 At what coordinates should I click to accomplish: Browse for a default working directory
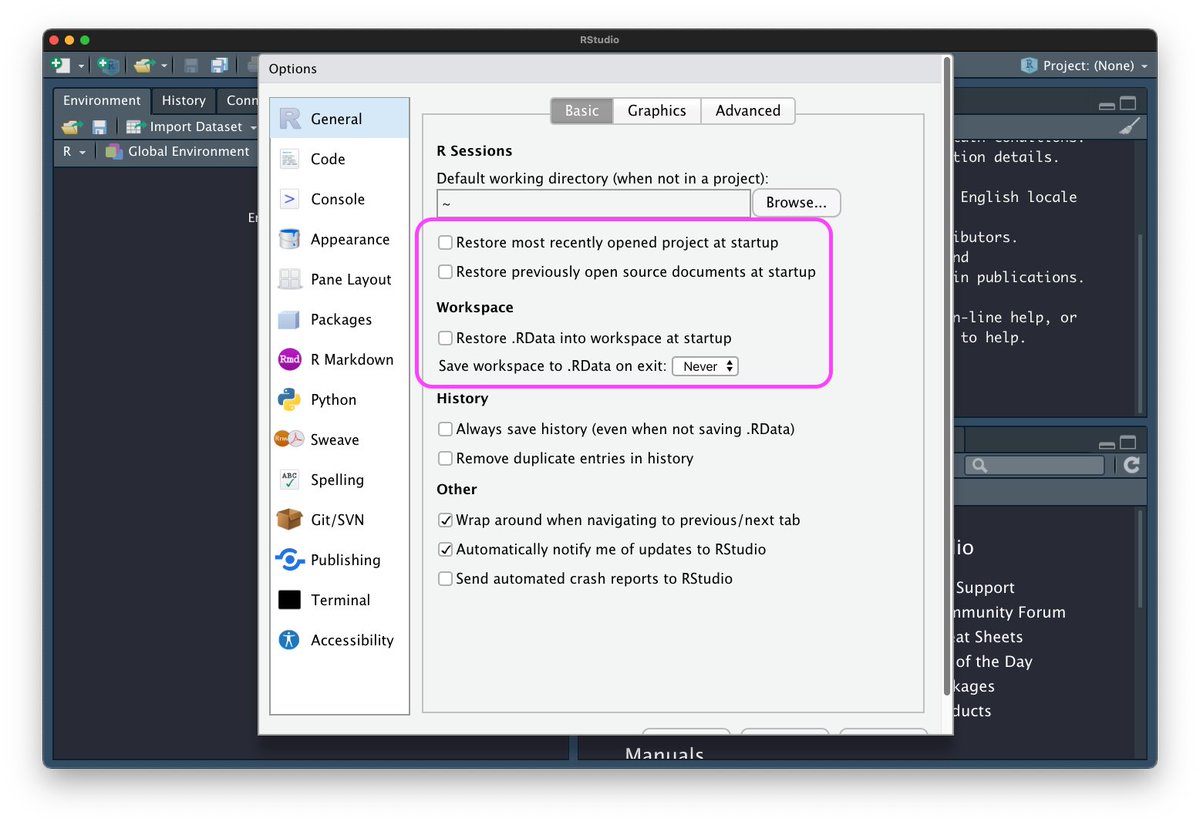795,202
